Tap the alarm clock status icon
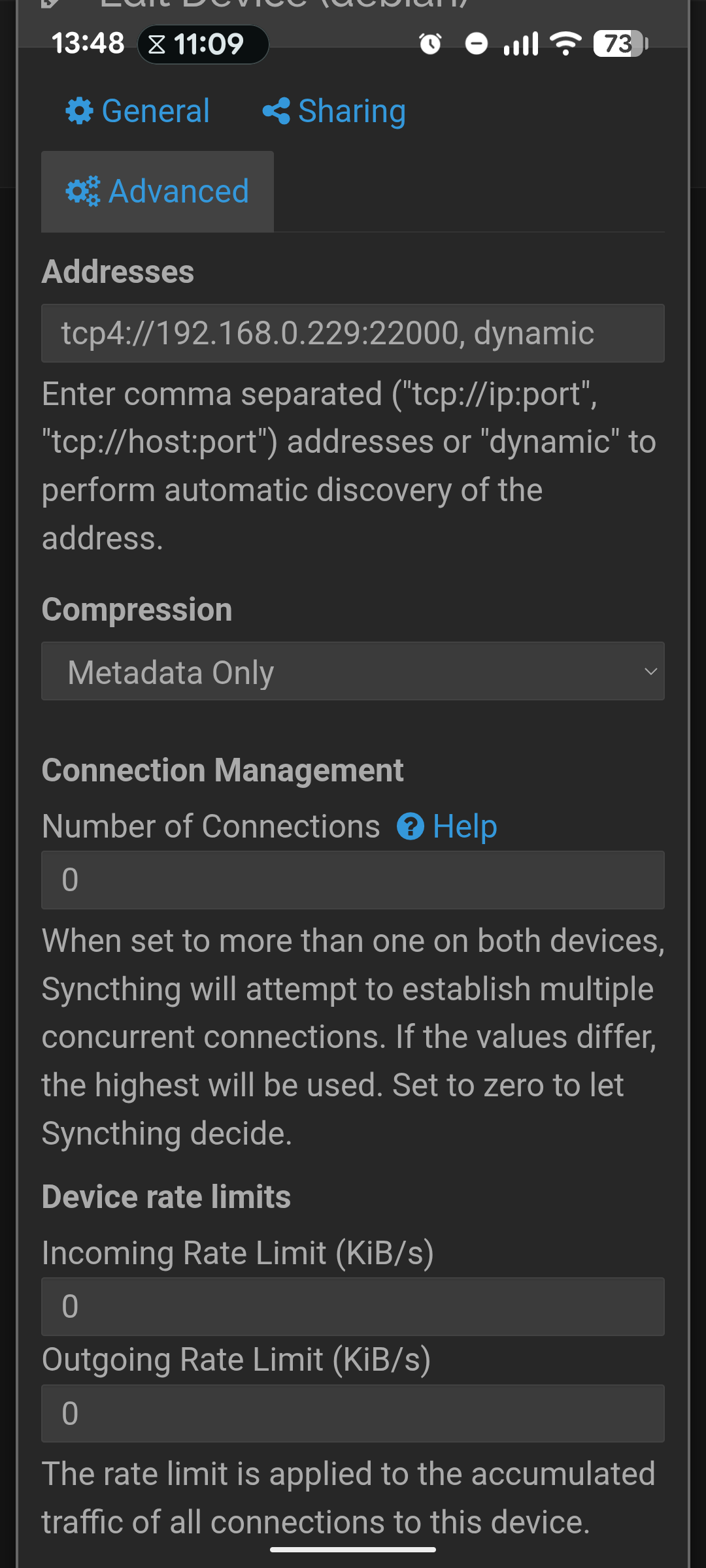 pyautogui.click(x=430, y=44)
